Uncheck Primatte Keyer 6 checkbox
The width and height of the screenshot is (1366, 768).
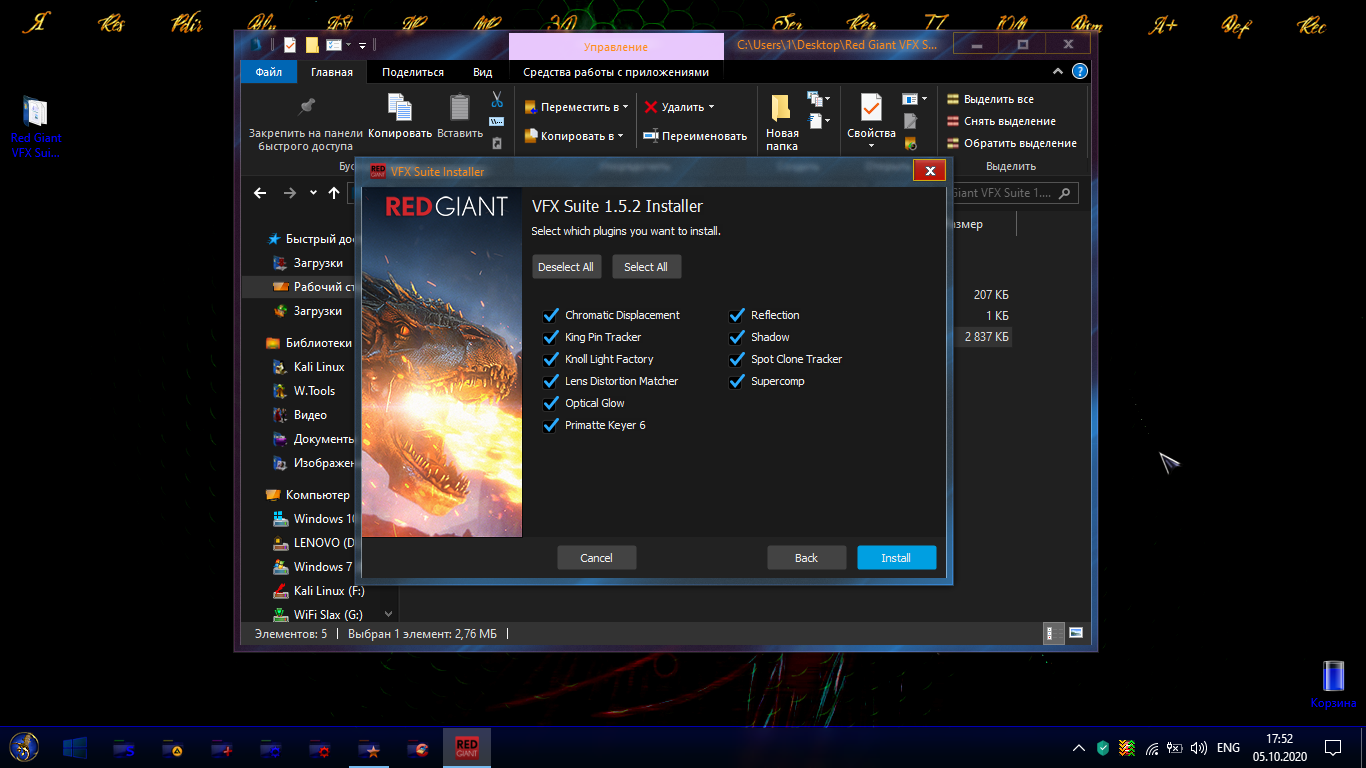click(x=550, y=425)
